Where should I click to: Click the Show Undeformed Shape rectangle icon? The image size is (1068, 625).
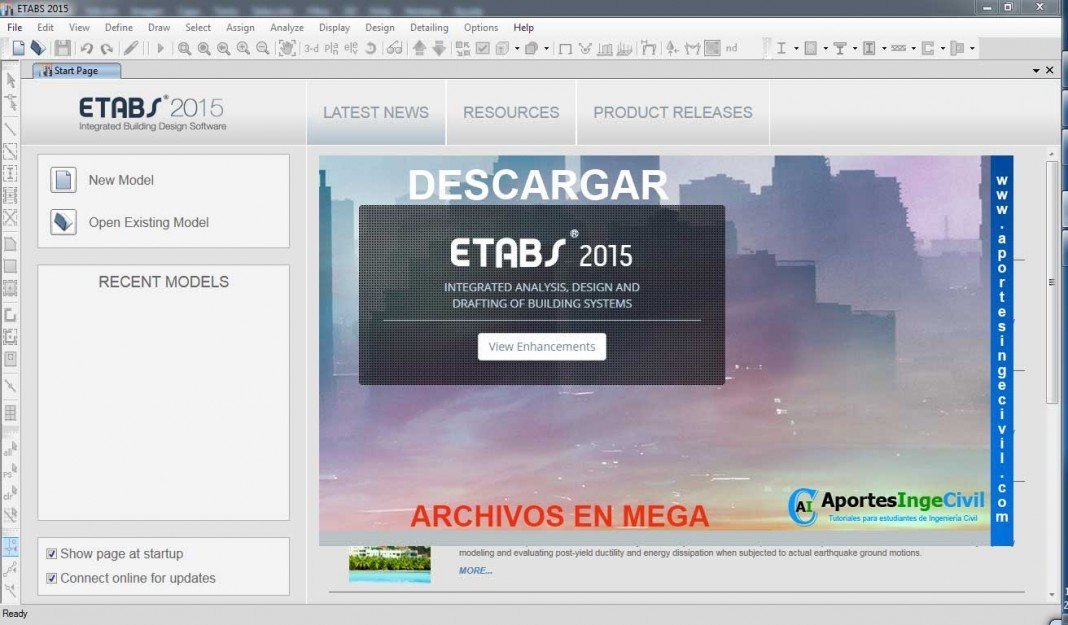(x=565, y=48)
